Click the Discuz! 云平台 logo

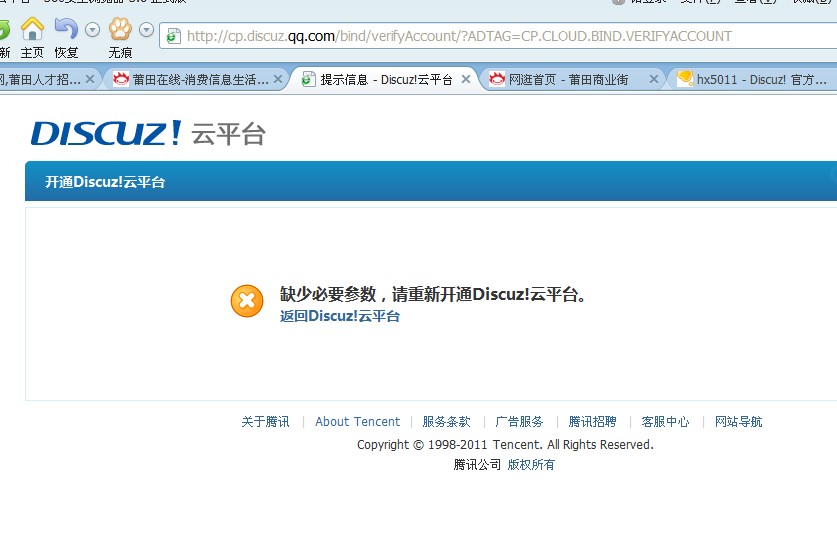(148, 133)
